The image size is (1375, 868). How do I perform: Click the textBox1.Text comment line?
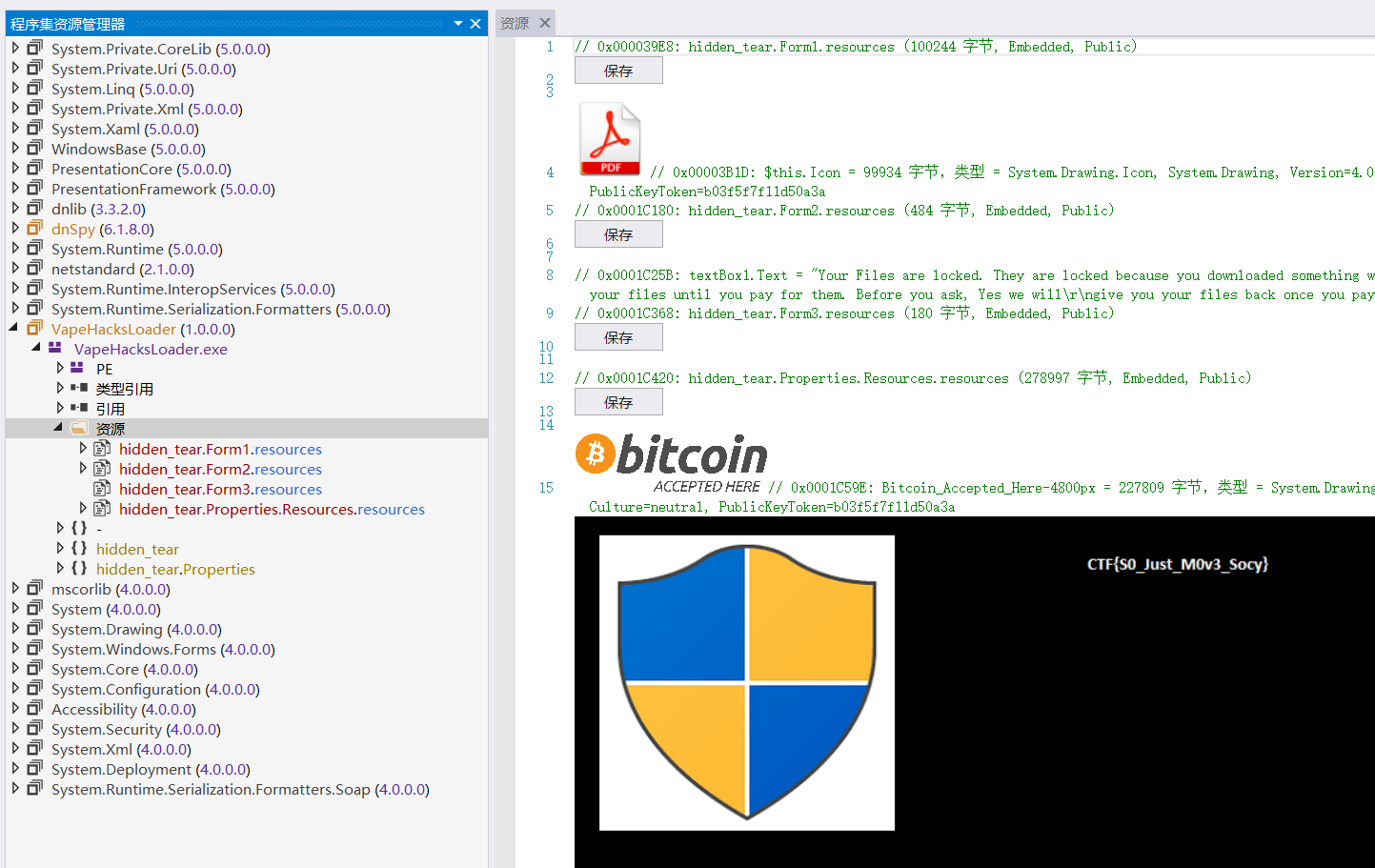click(974, 285)
